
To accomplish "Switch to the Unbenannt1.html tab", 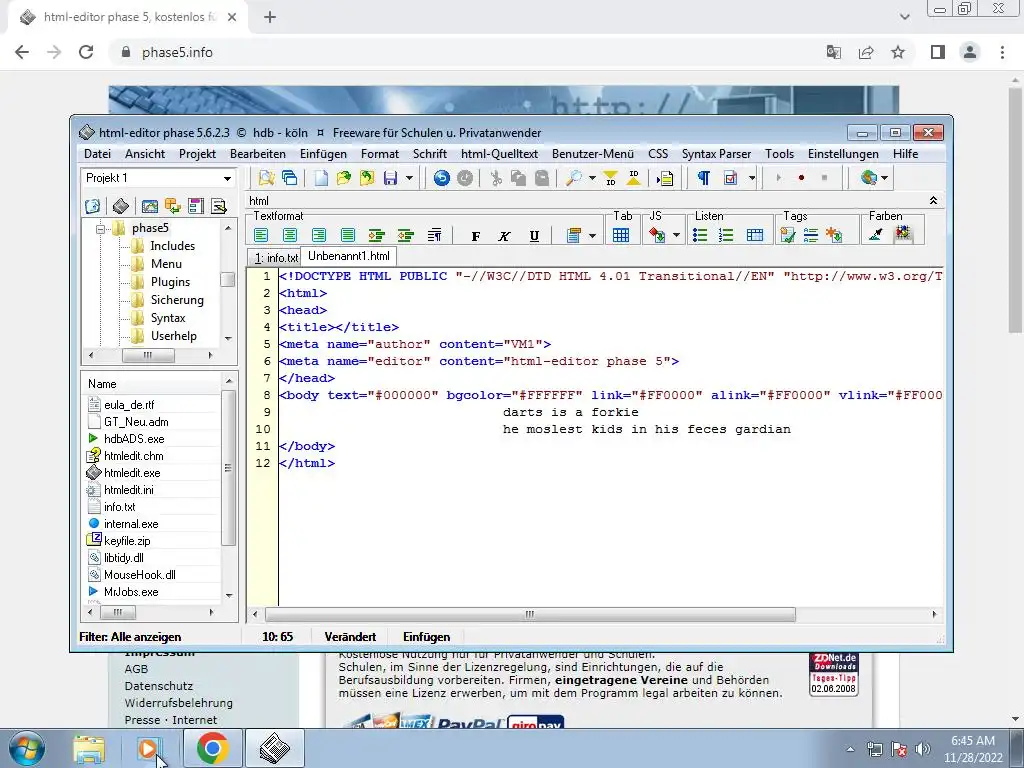I will [x=349, y=256].
